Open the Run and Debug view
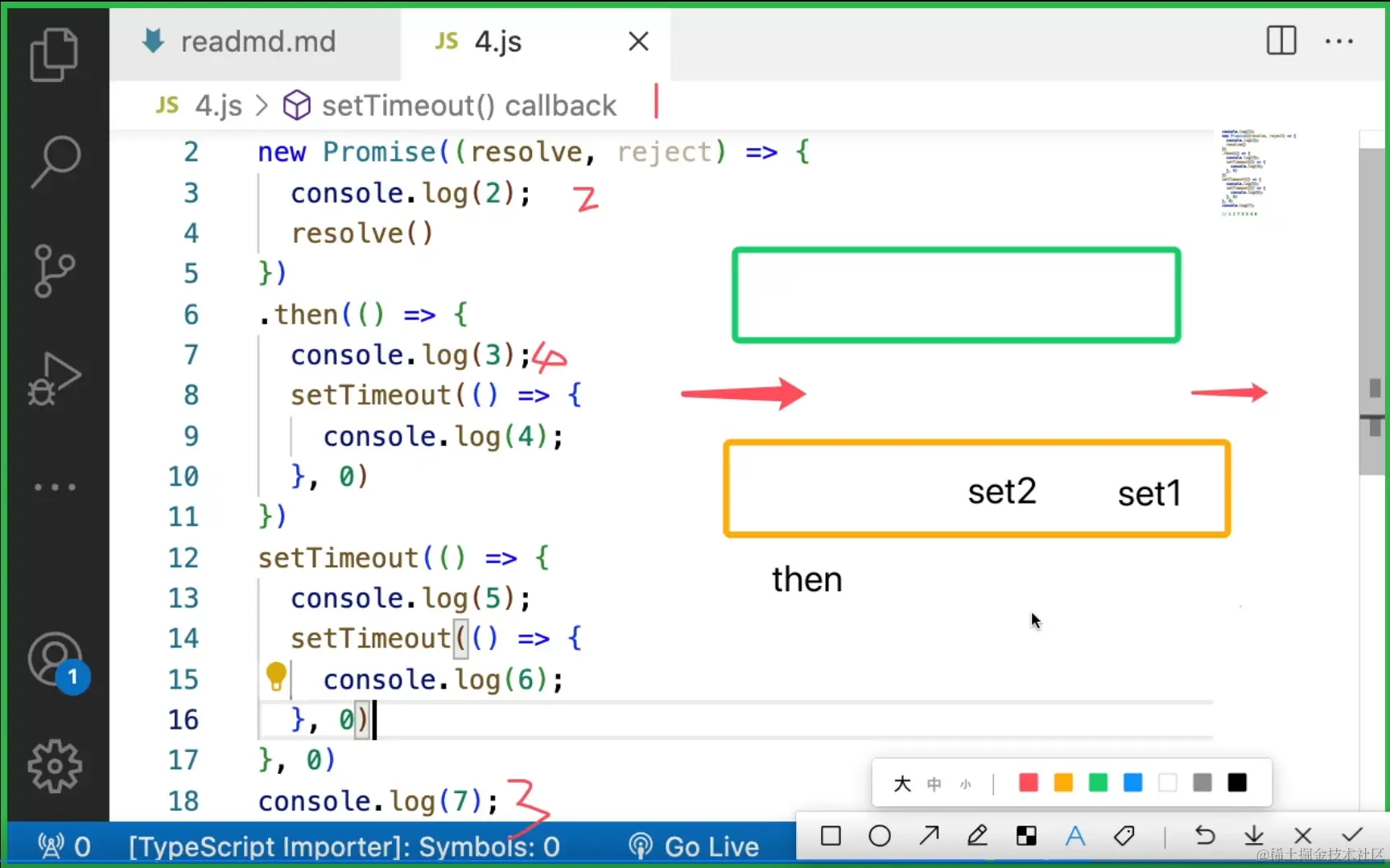 click(x=54, y=378)
